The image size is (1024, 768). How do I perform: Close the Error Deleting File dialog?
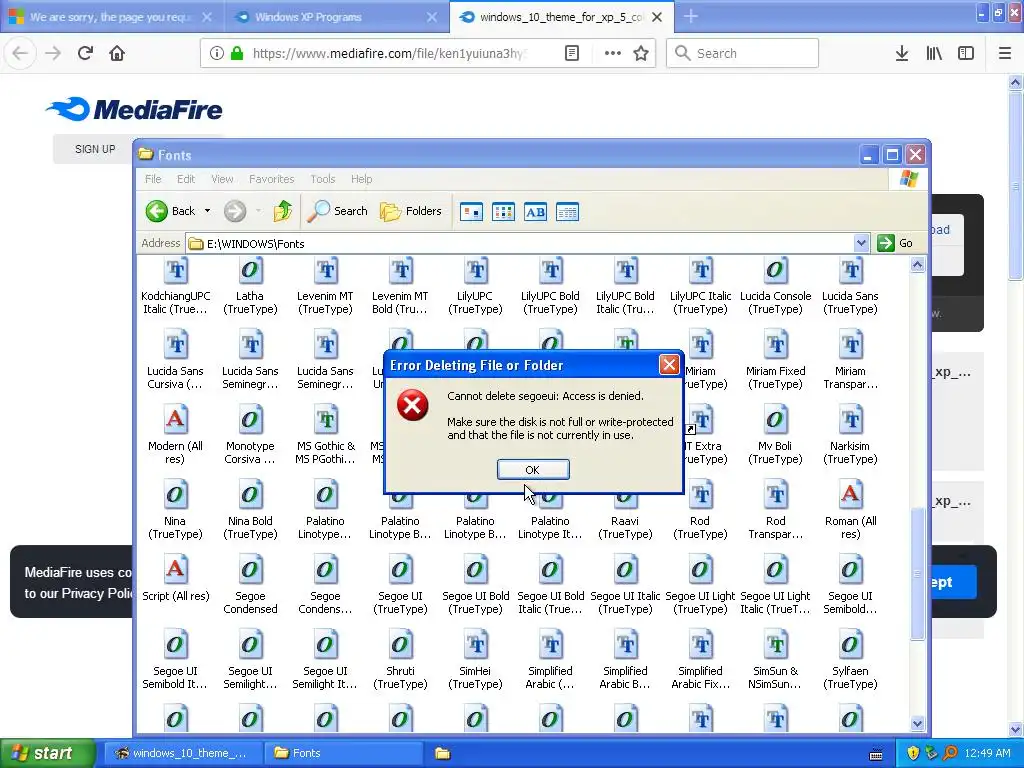[669, 364]
